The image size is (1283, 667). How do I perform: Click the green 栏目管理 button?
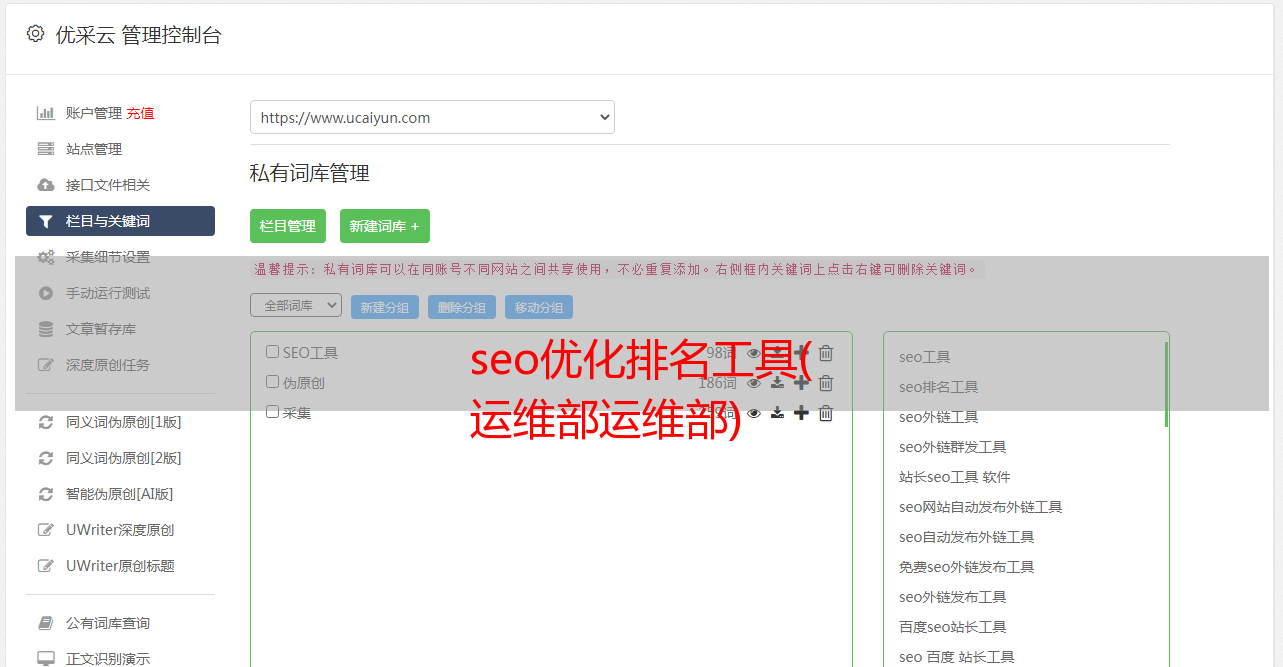[x=288, y=226]
